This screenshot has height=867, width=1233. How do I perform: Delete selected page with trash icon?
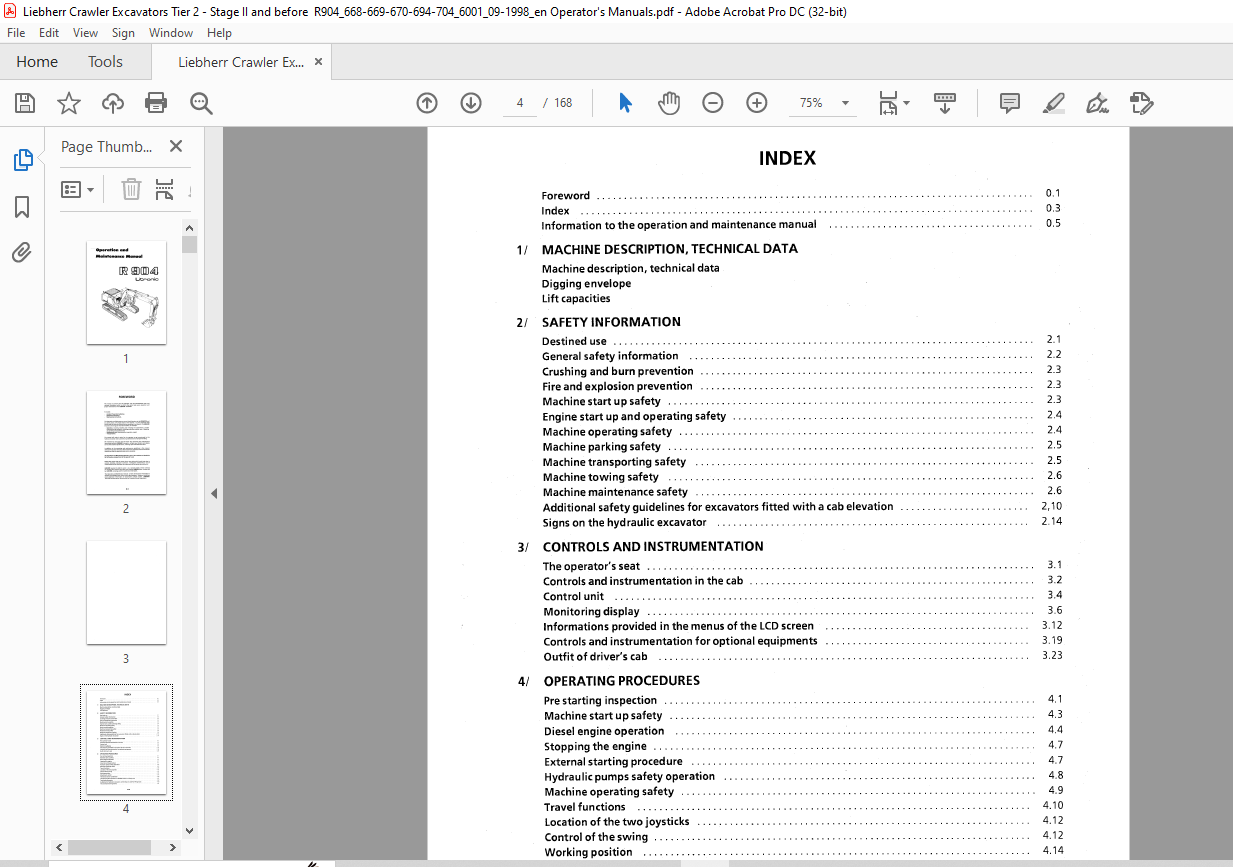(132, 189)
